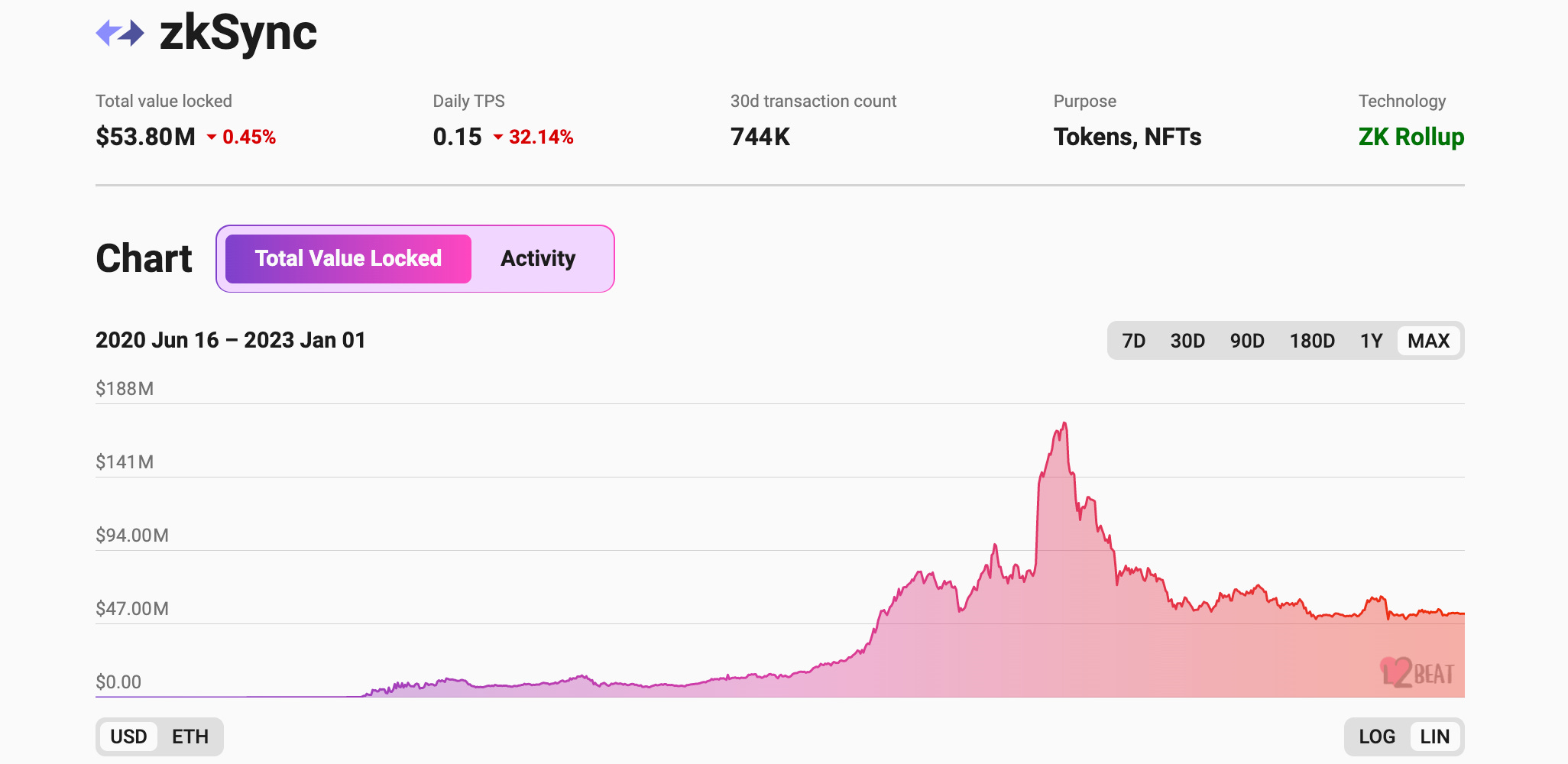The height and width of the screenshot is (764, 1568).
Task: Choose the MAX time range
Action: (x=1429, y=341)
